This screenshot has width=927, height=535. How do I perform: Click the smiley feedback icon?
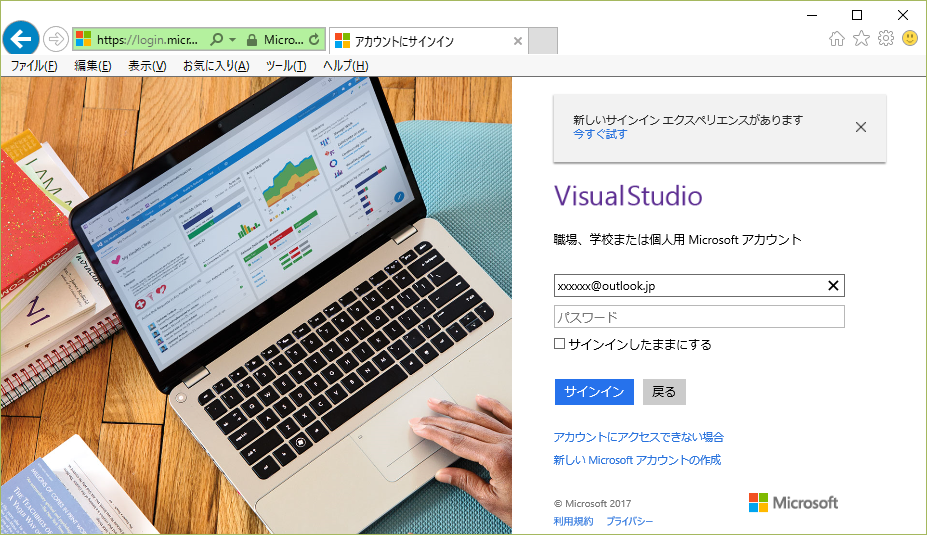[x=910, y=38]
